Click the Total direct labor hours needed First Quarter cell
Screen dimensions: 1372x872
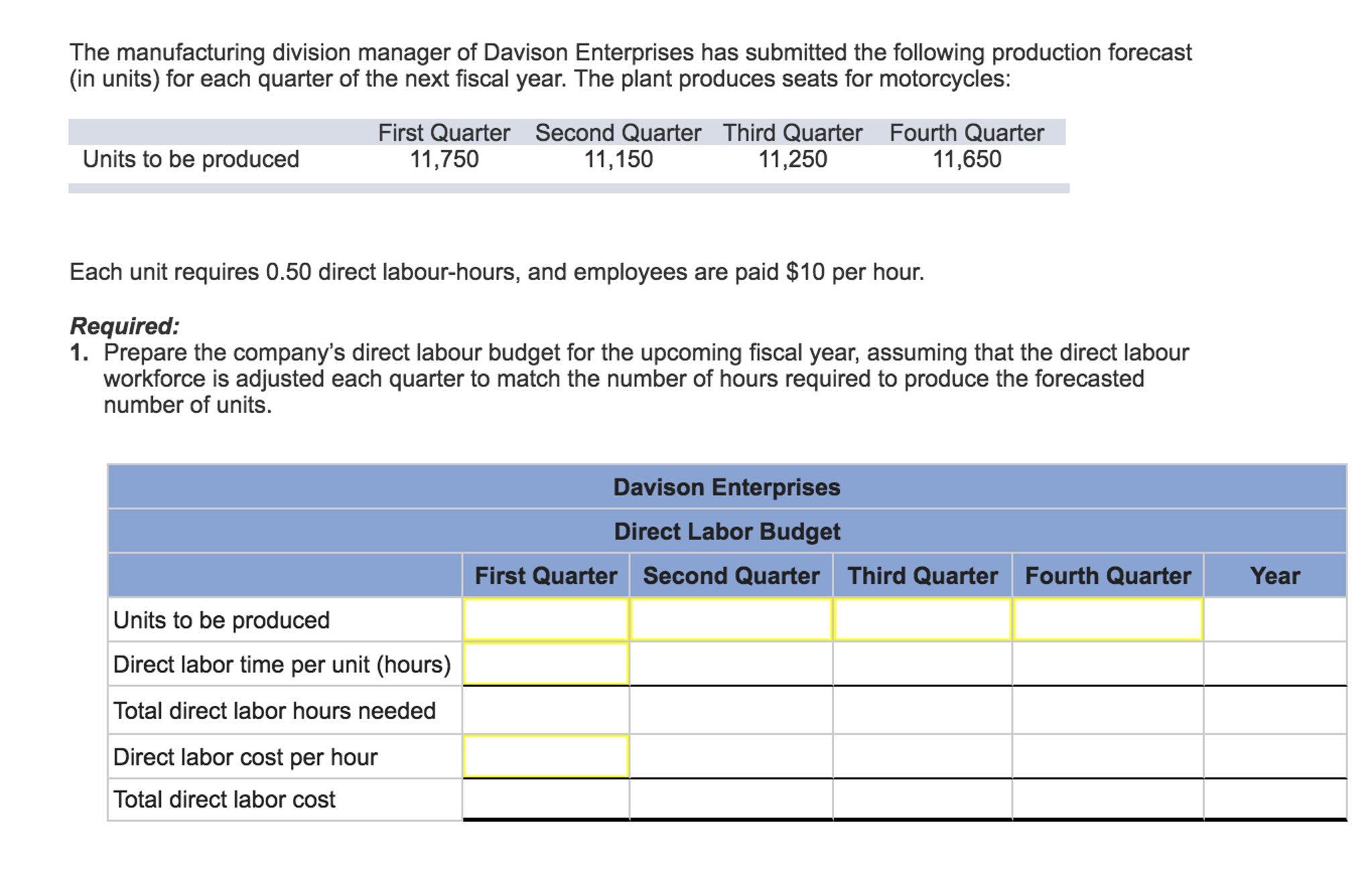[545, 710]
